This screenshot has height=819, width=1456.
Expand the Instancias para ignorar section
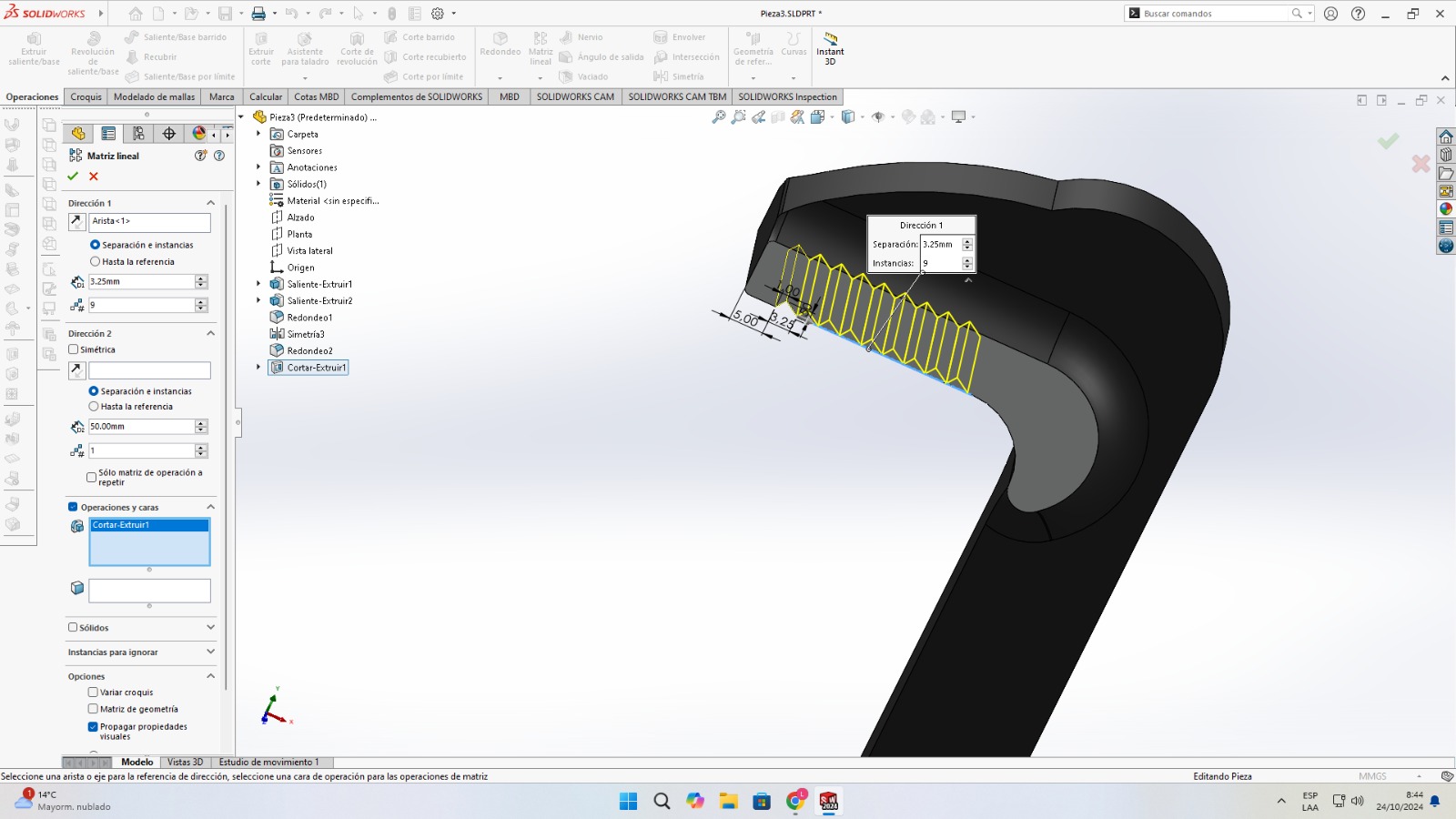(x=210, y=652)
